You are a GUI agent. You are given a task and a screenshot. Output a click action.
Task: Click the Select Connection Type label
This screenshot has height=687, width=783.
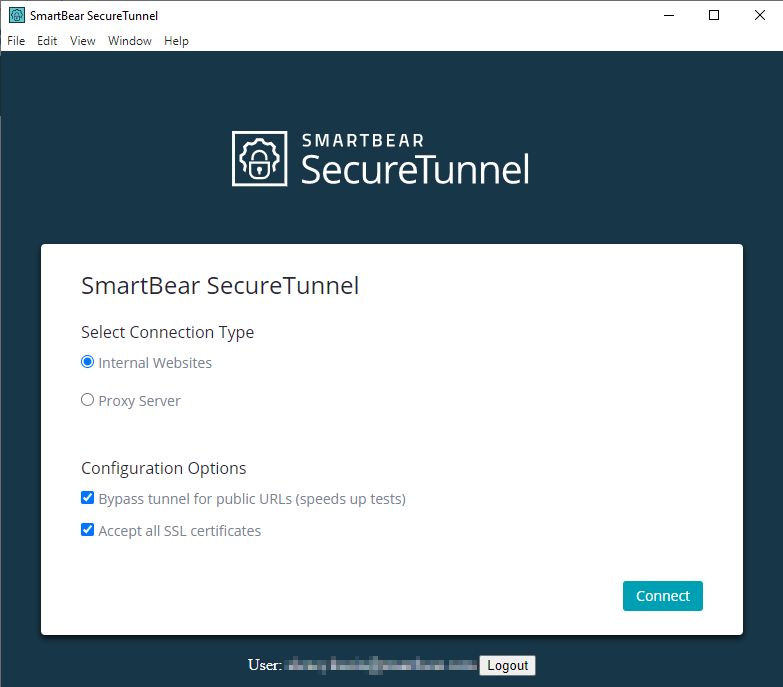pyautogui.click(x=168, y=332)
